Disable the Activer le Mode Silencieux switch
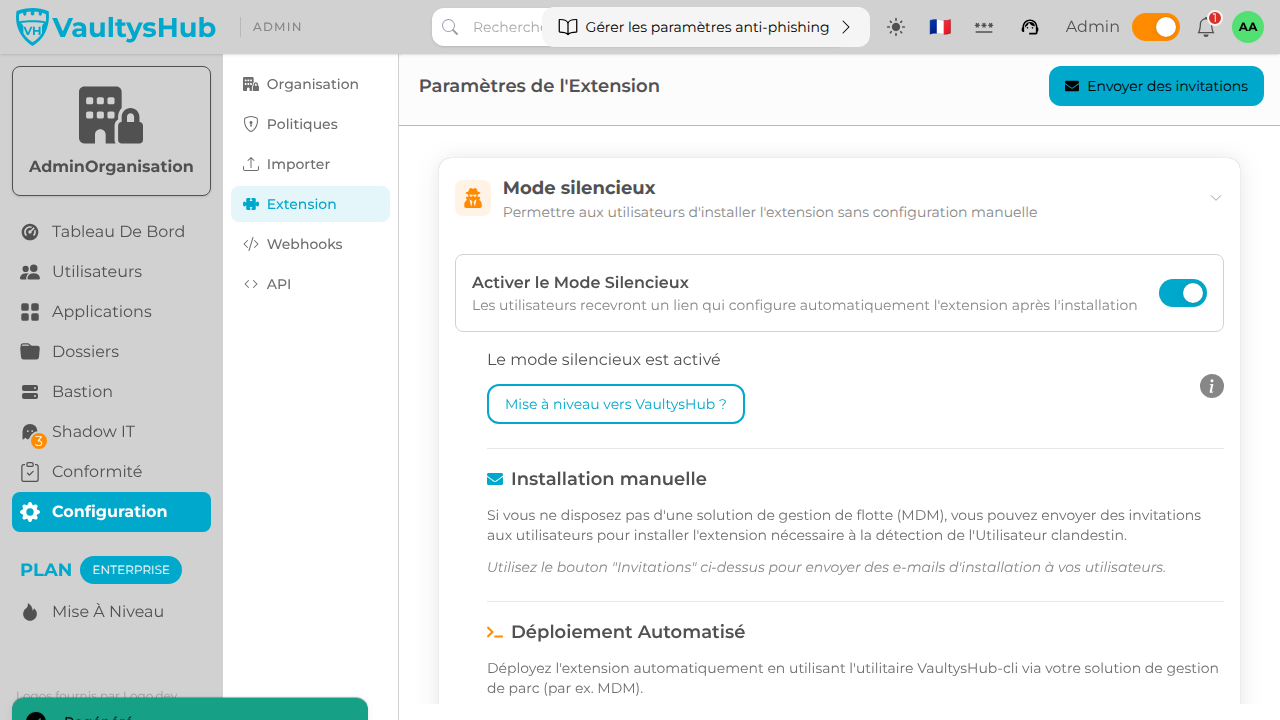Viewport: 1280px width, 720px height. coord(1183,293)
